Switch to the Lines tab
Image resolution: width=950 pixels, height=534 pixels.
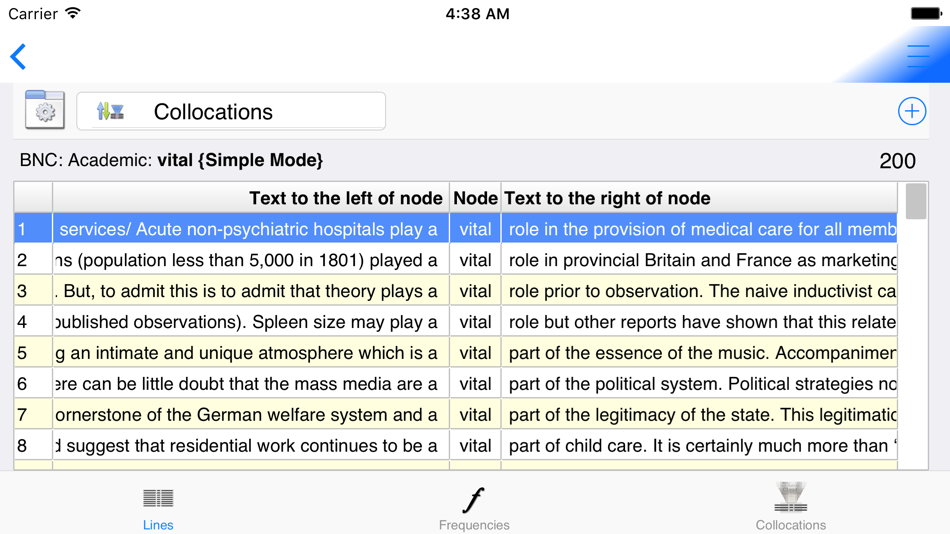tap(158, 509)
